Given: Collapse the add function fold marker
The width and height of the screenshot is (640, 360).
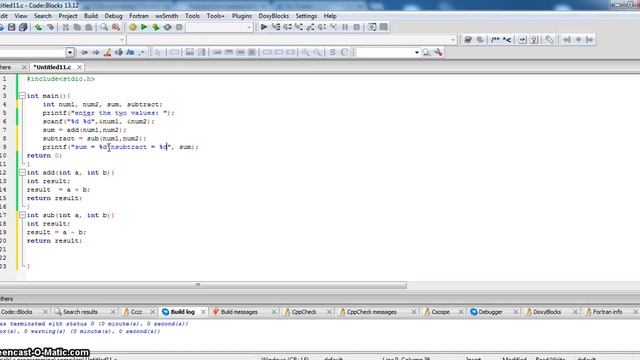Looking at the screenshot, I should 22,173.
